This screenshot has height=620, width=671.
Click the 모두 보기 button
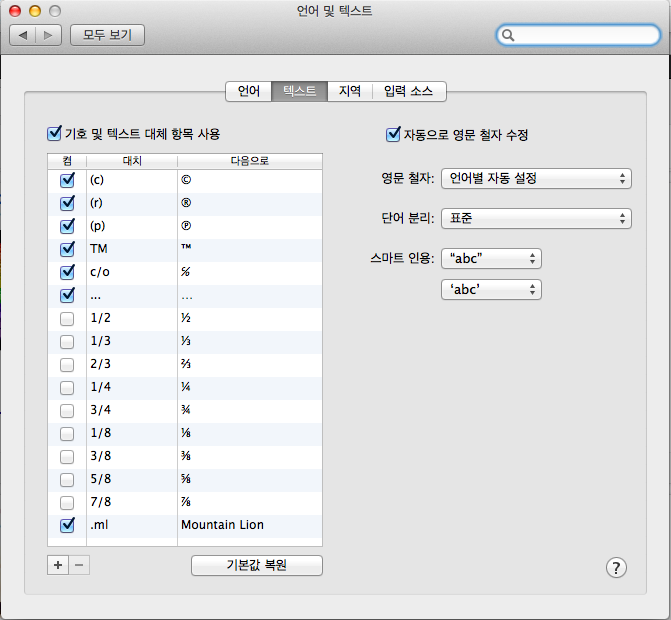107,35
